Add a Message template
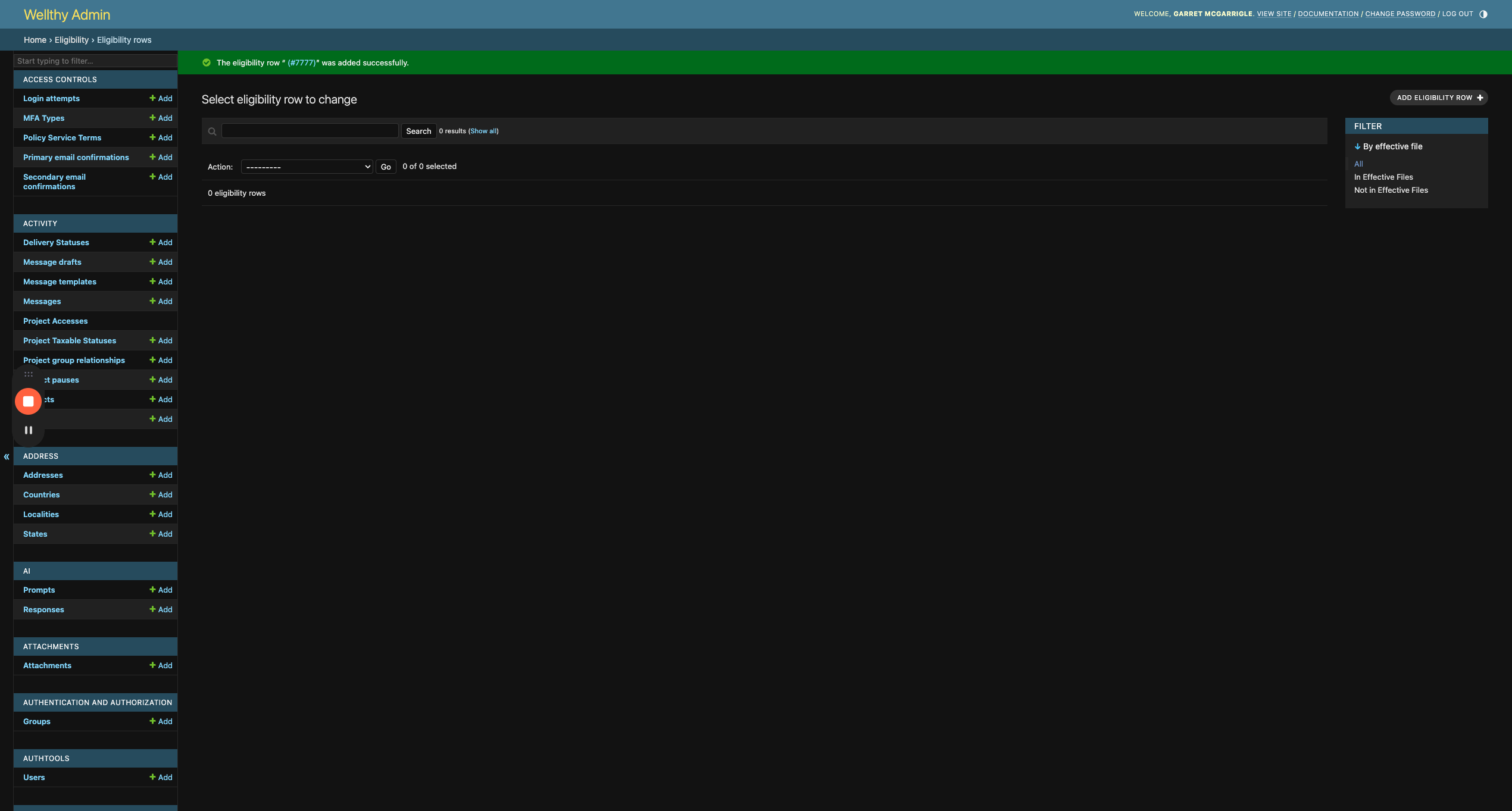The image size is (1512, 811). coord(161,281)
